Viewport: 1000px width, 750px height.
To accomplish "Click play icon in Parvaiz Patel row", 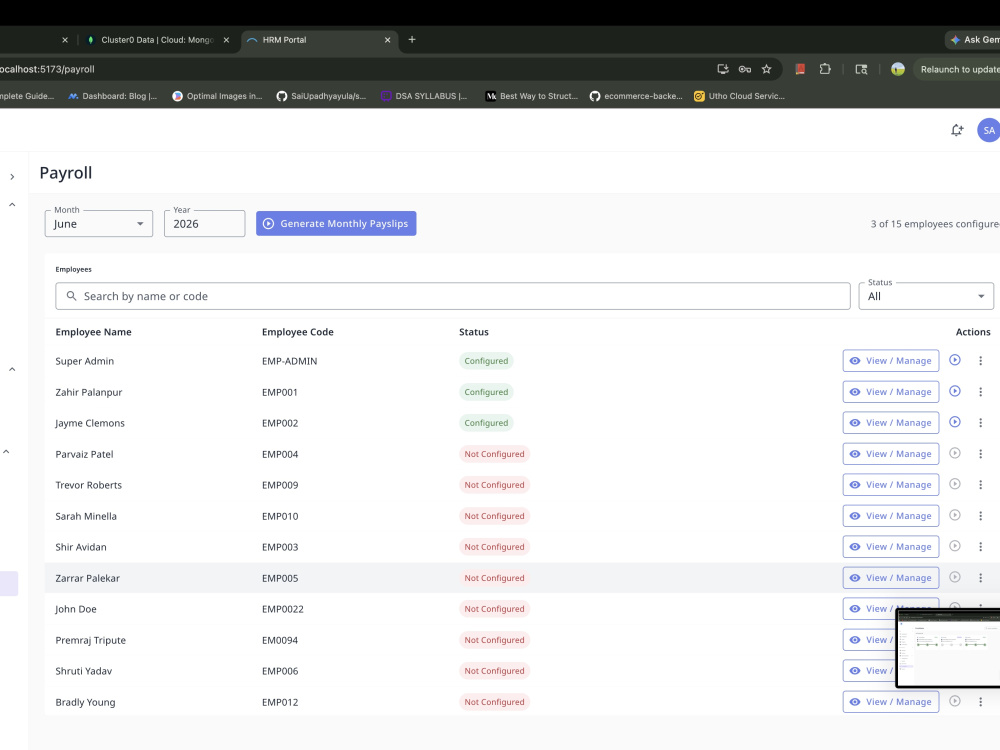I will click(955, 453).
